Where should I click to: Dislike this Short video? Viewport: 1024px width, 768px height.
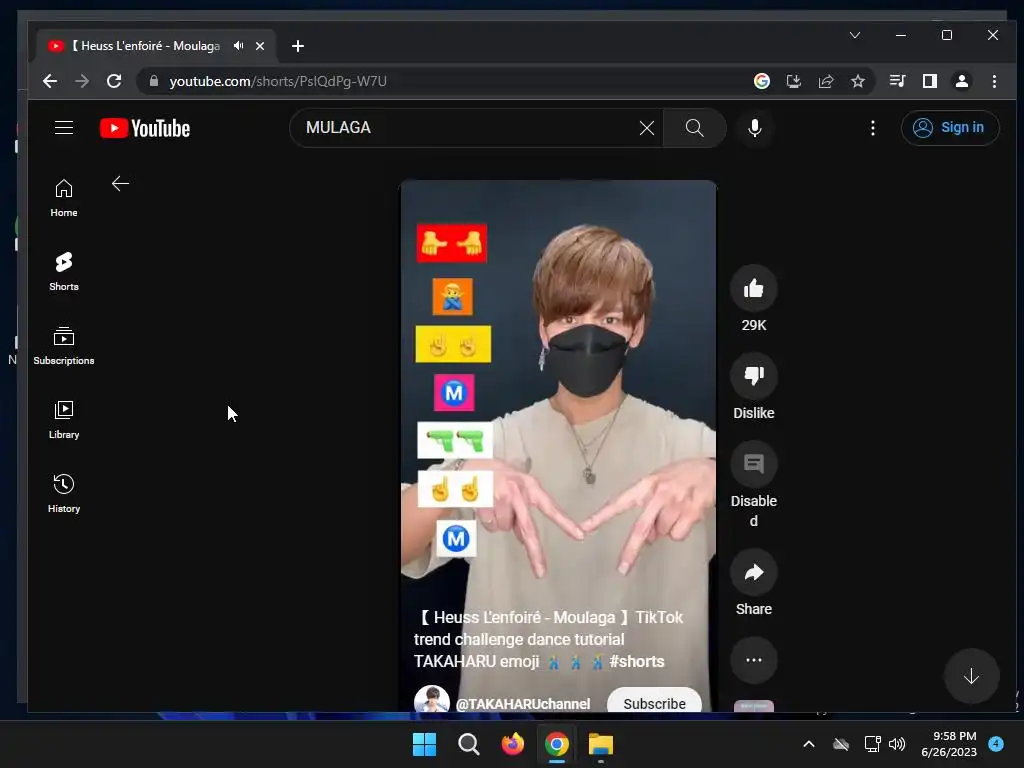coord(754,376)
